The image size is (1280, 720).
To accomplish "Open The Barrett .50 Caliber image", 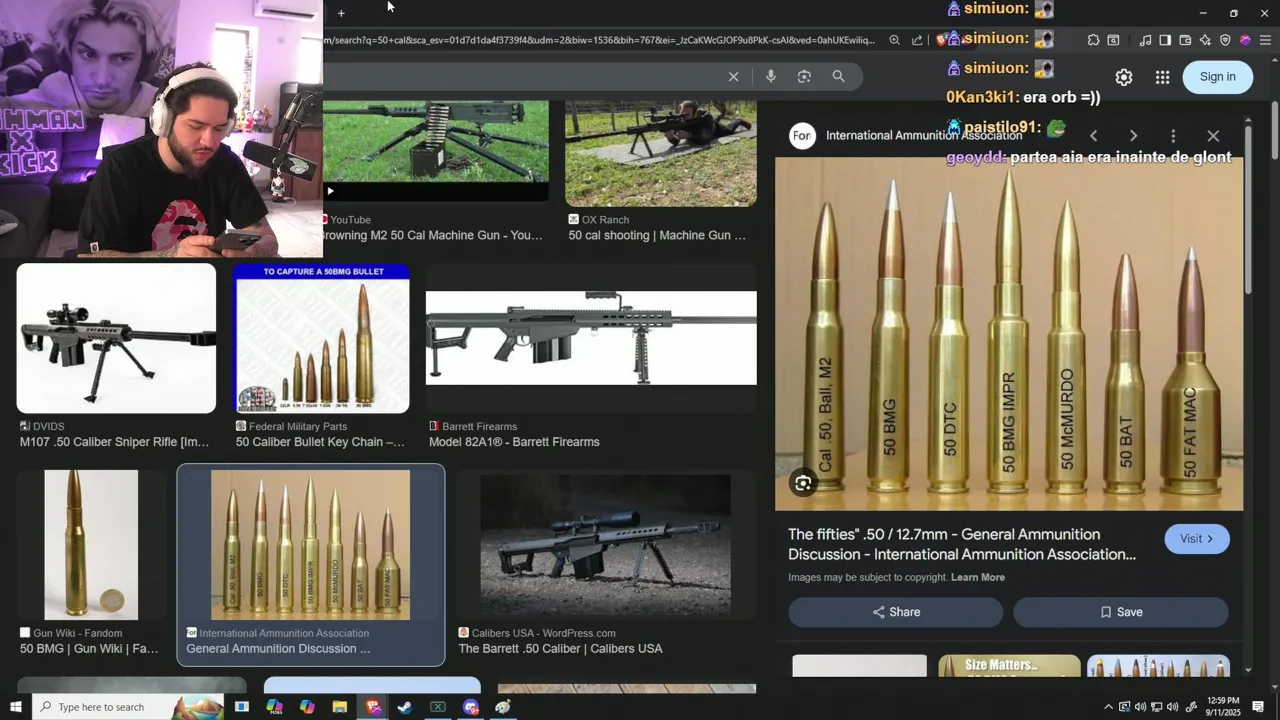I will (605, 545).
